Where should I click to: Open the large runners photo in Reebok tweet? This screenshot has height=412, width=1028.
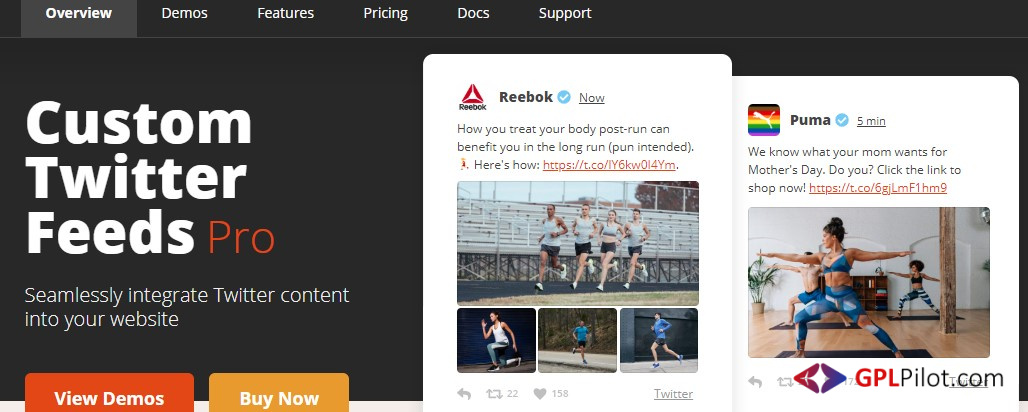pos(578,242)
